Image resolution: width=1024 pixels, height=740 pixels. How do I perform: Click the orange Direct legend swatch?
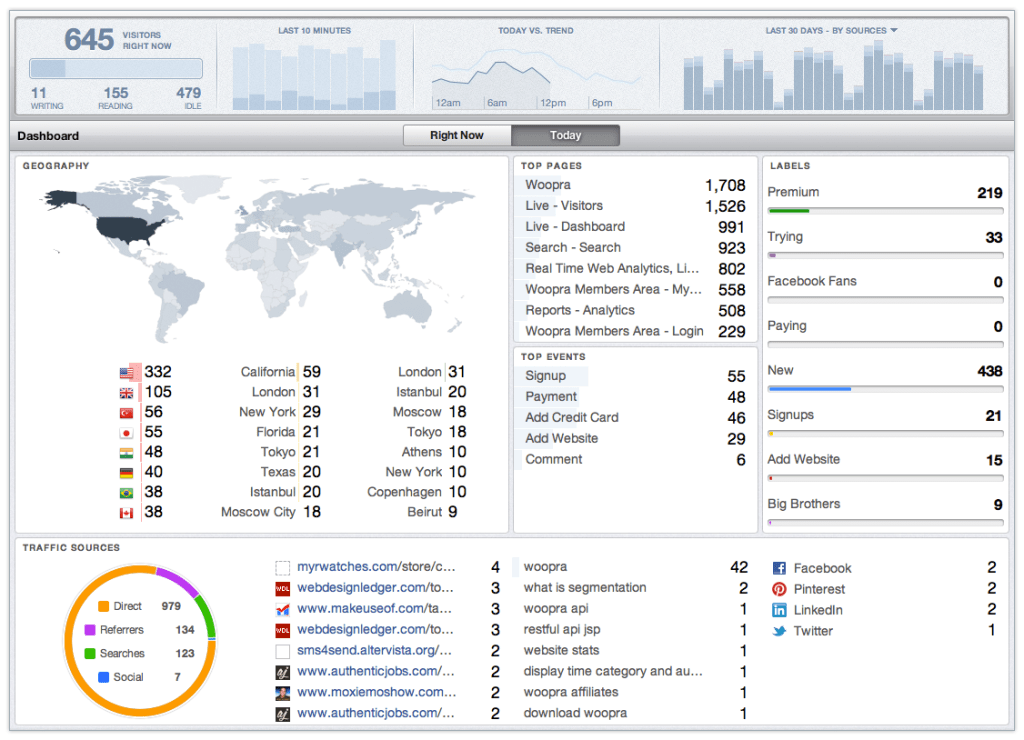click(x=103, y=606)
